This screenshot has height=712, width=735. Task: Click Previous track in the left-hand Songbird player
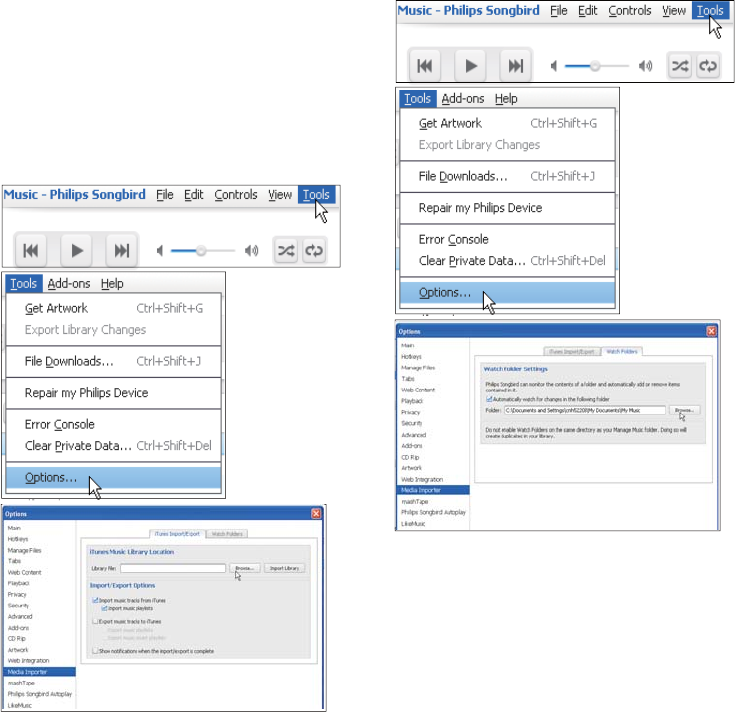point(30,251)
